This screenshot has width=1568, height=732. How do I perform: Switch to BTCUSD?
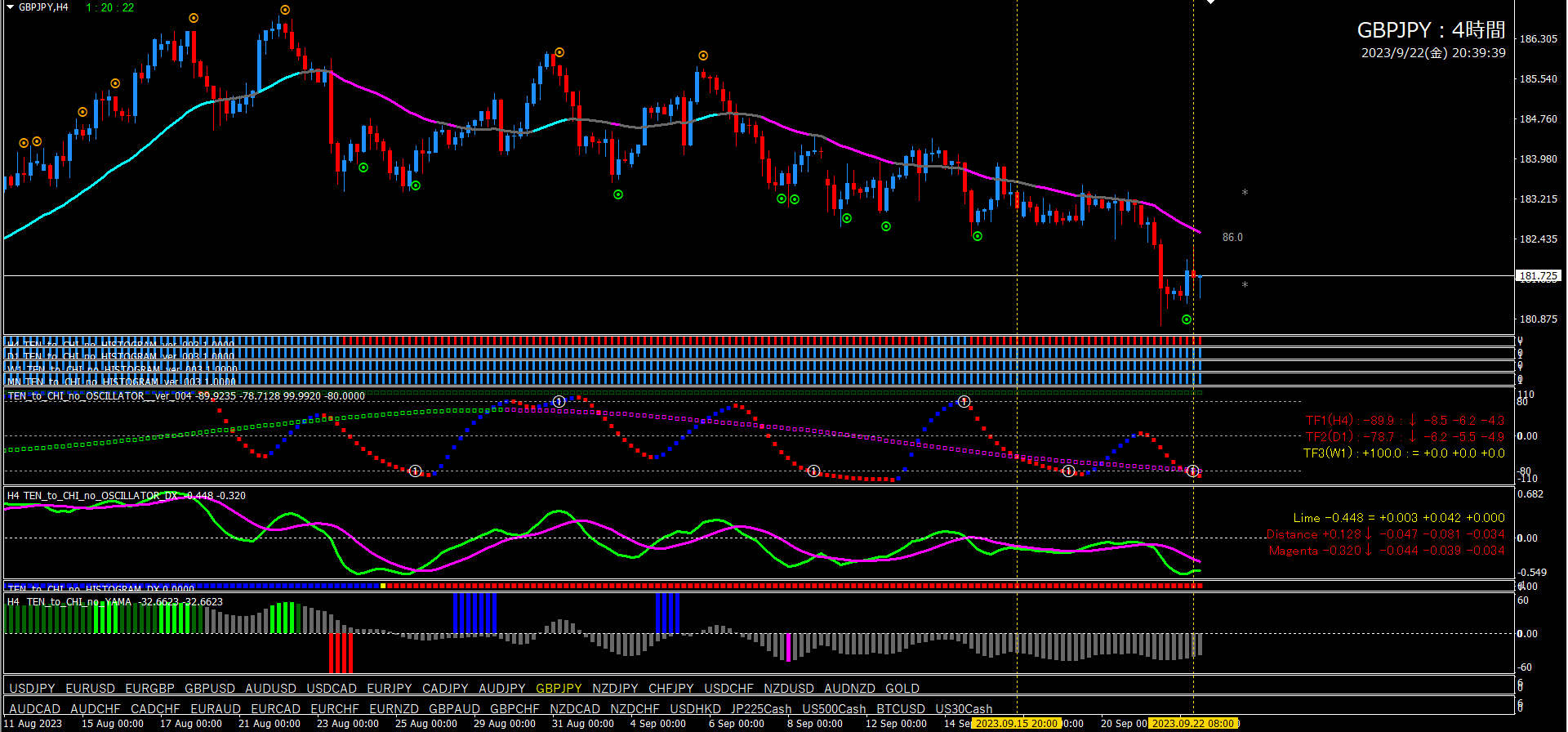click(901, 709)
